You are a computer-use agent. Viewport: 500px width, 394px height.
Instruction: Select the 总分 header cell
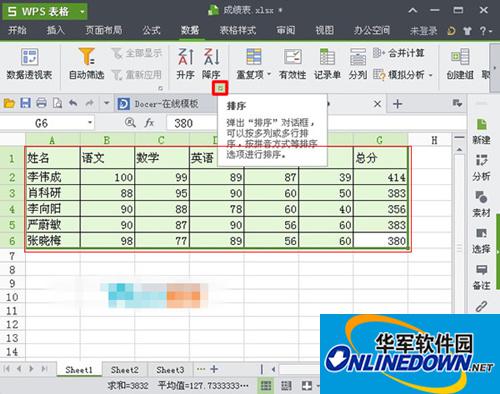381,158
